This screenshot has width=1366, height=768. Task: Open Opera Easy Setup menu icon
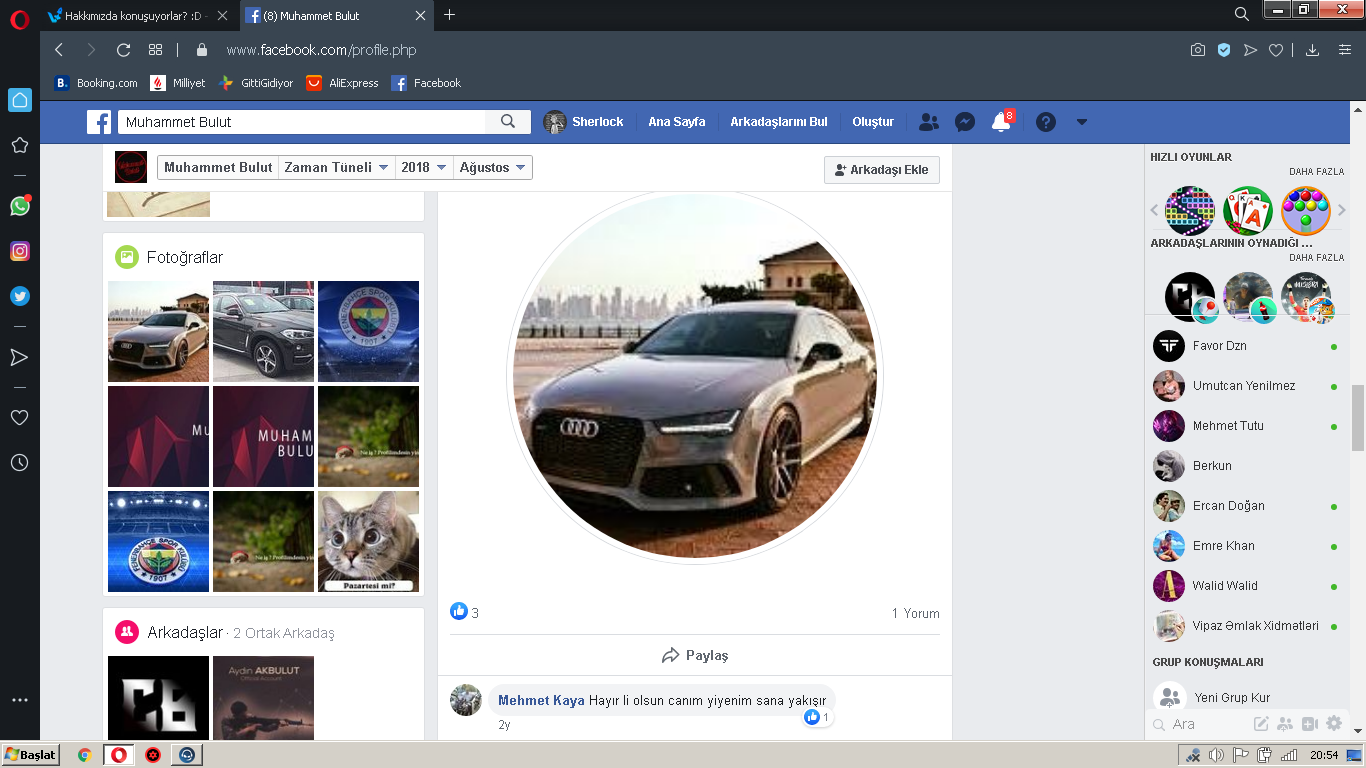1345,50
